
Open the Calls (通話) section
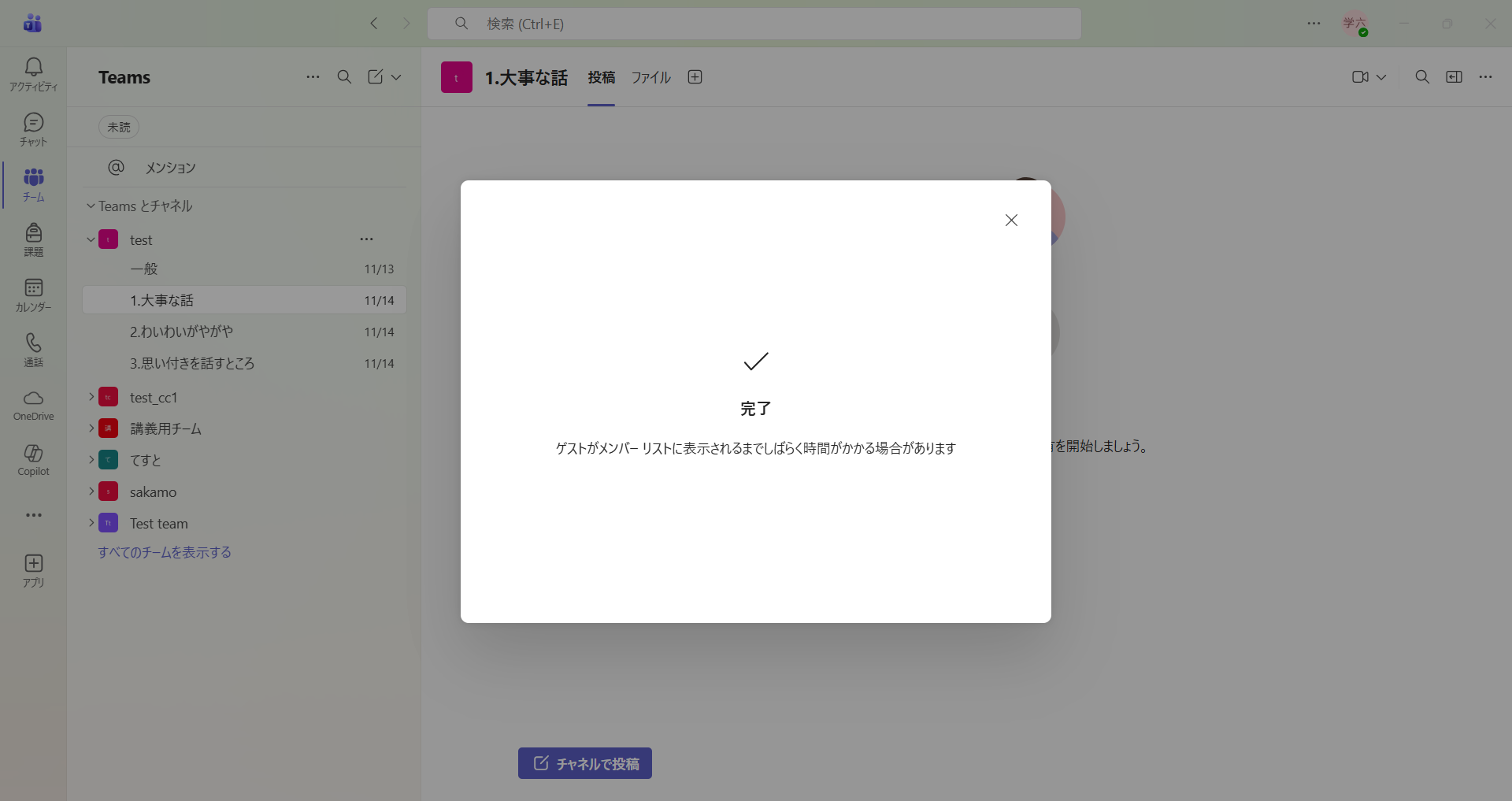click(33, 350)
